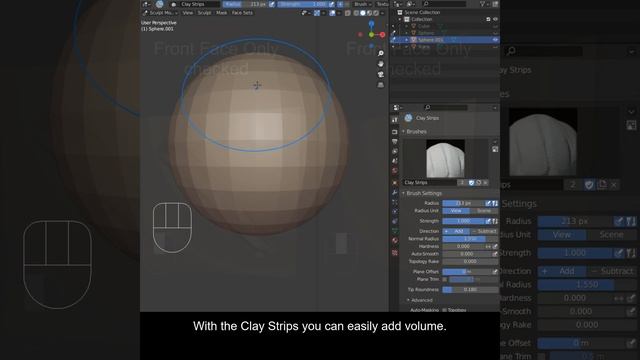Image resolution: width=640 pixels, height=360 pixels.
Task: Open the Object properties tab icon
Action: coord(395,183)
